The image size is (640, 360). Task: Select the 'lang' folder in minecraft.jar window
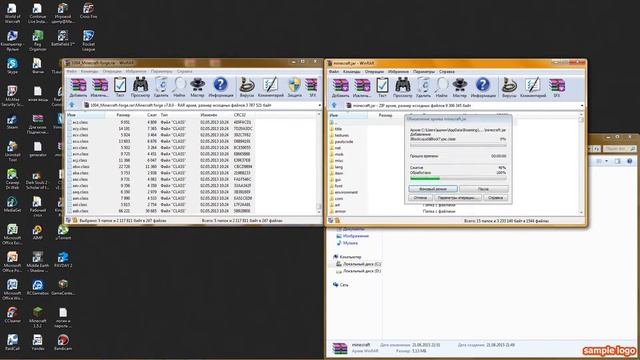[339, 167]
